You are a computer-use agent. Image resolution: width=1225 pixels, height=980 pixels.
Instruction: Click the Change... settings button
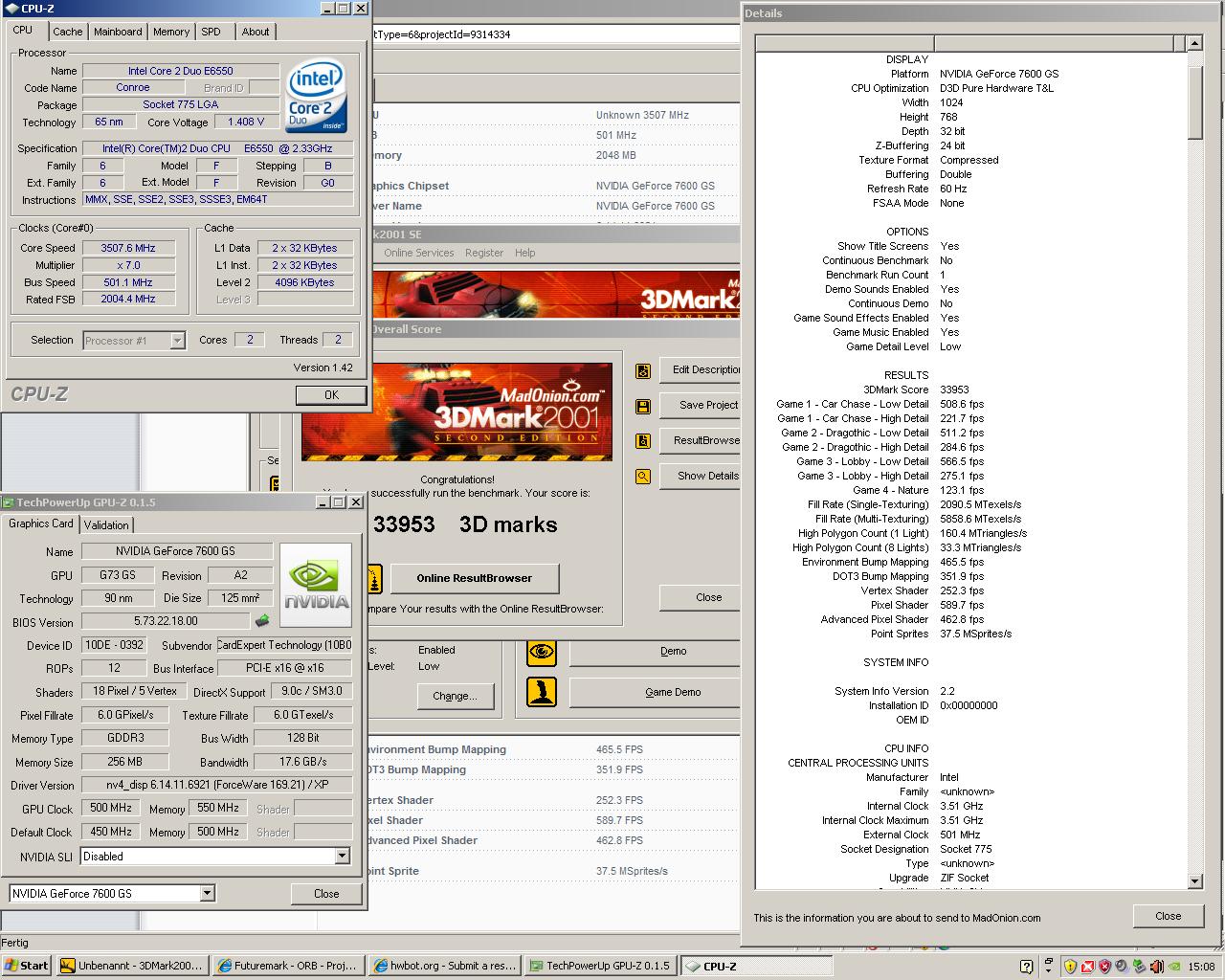pos(455,696)
